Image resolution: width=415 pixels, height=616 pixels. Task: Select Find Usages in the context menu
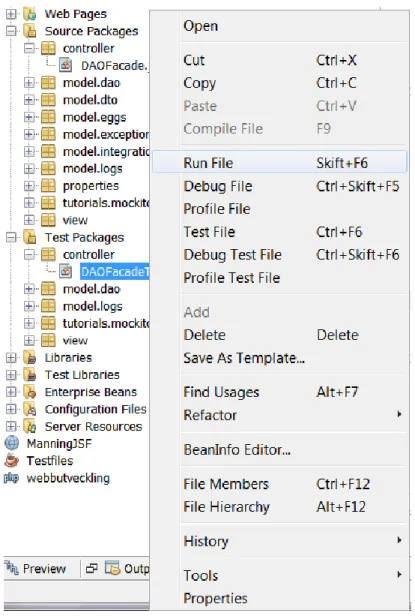click(x=279, y=392)
